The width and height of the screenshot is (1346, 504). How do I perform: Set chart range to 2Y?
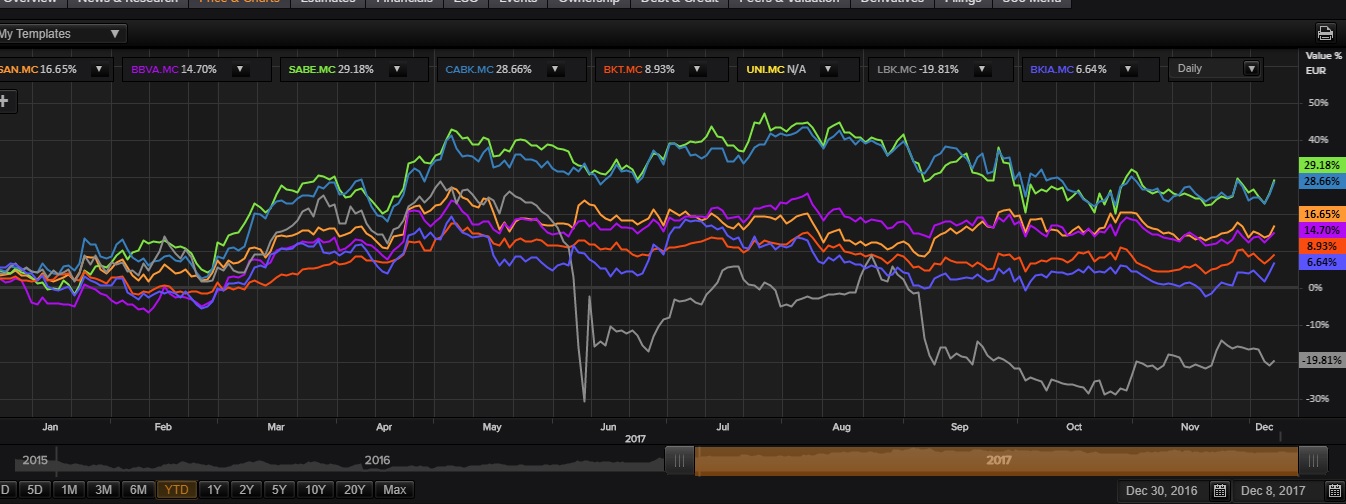pos(246,490)
